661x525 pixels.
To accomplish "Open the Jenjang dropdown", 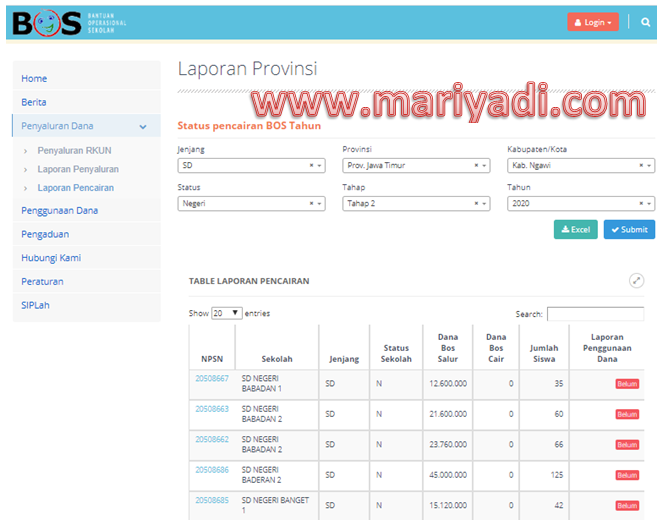I will click(251, 165).
